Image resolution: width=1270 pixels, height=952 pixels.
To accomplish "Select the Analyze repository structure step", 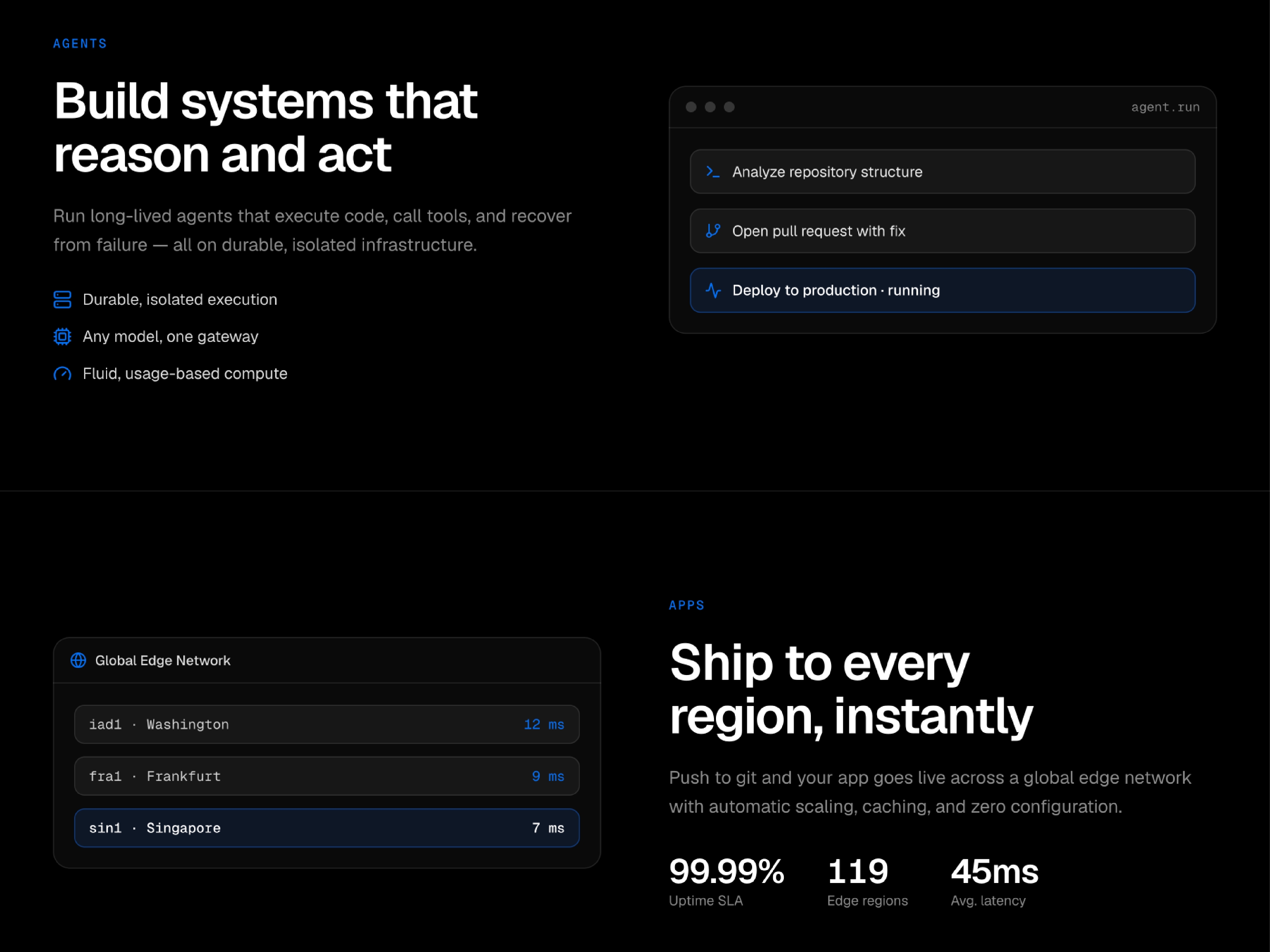I will coord(942,172).
